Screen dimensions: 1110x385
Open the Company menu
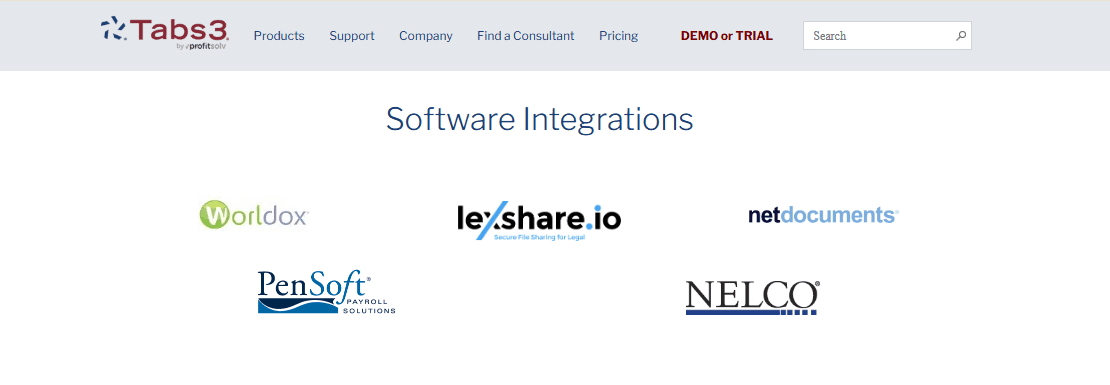tap(425, 35)
